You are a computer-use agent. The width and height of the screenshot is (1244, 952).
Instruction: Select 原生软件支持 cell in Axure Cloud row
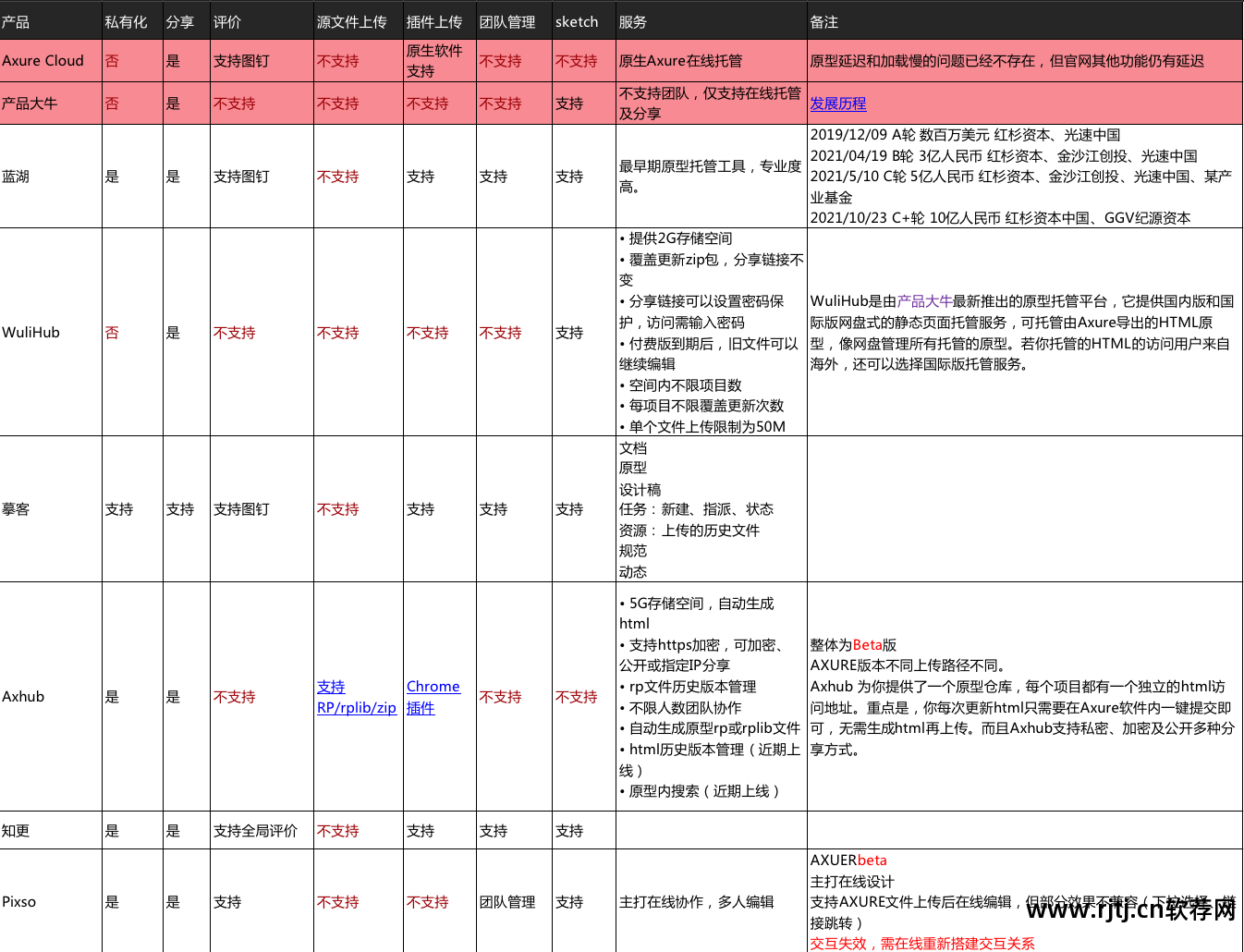[x=440, y=61]
